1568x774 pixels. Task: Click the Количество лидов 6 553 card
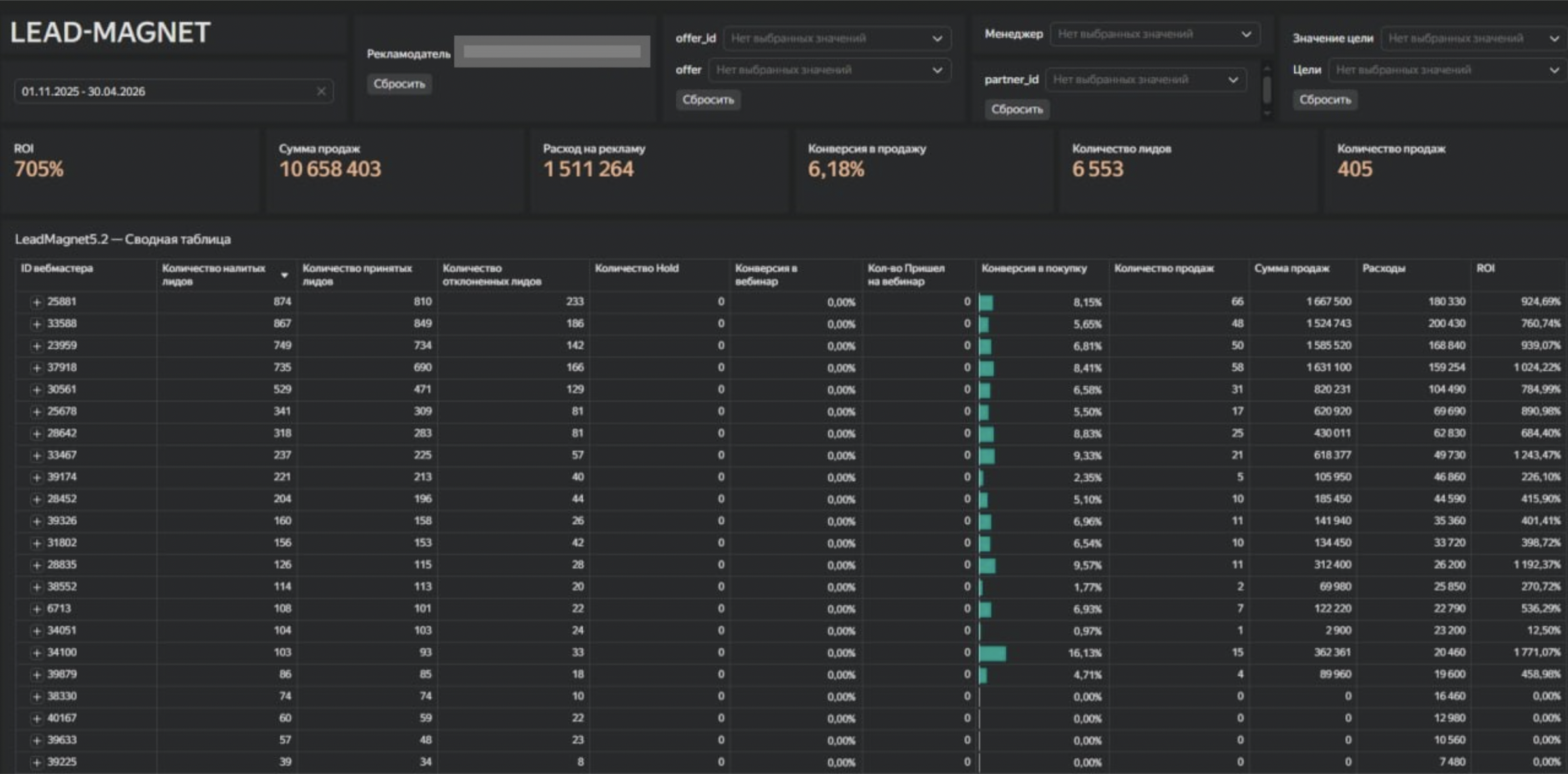[1189, 170]
